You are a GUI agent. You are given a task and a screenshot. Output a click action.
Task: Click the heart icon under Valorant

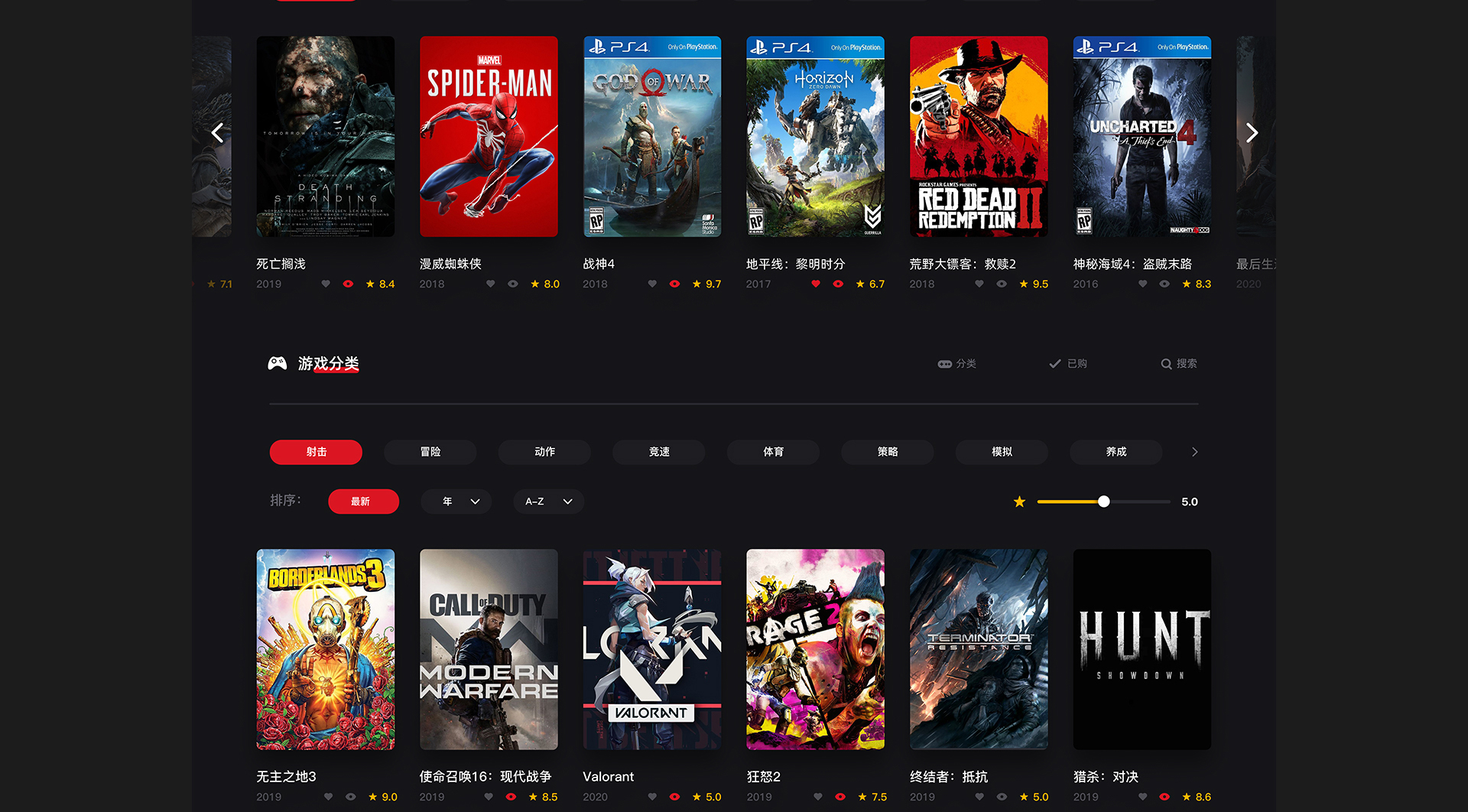pos(652,797)
